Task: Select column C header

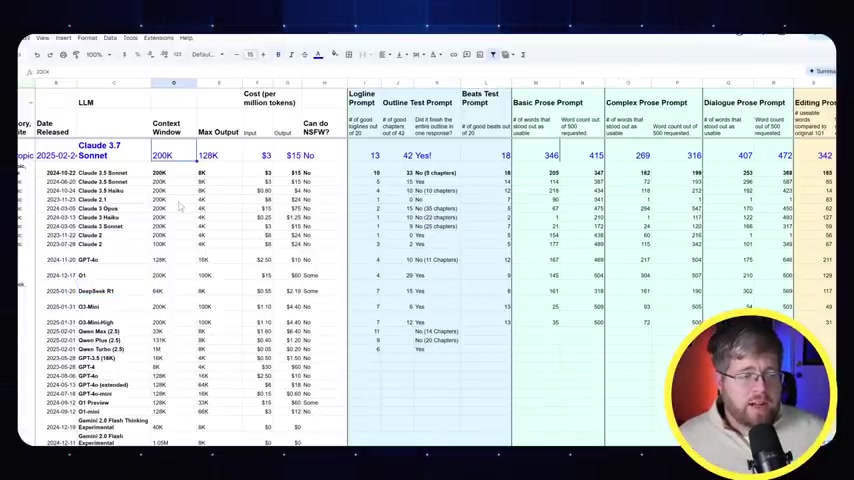Action: pyautogui.click(x=114, y=83)
